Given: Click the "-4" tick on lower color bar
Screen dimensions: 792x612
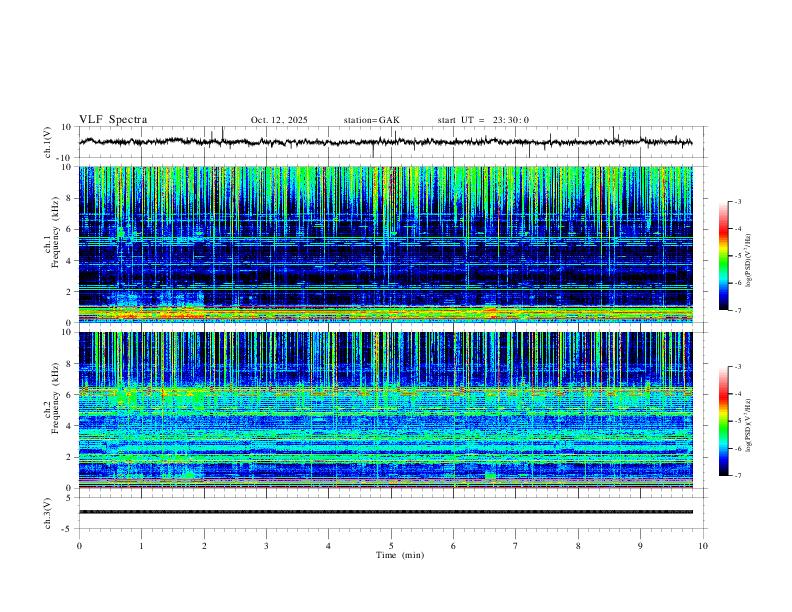Looking at the screenshot, I should pos(737,394).
